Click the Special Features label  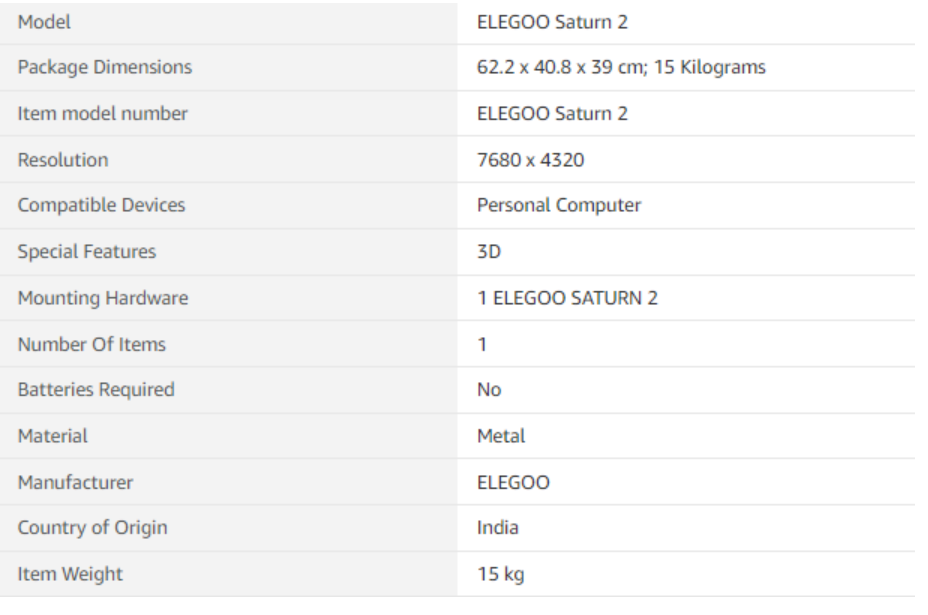point(87,252)
